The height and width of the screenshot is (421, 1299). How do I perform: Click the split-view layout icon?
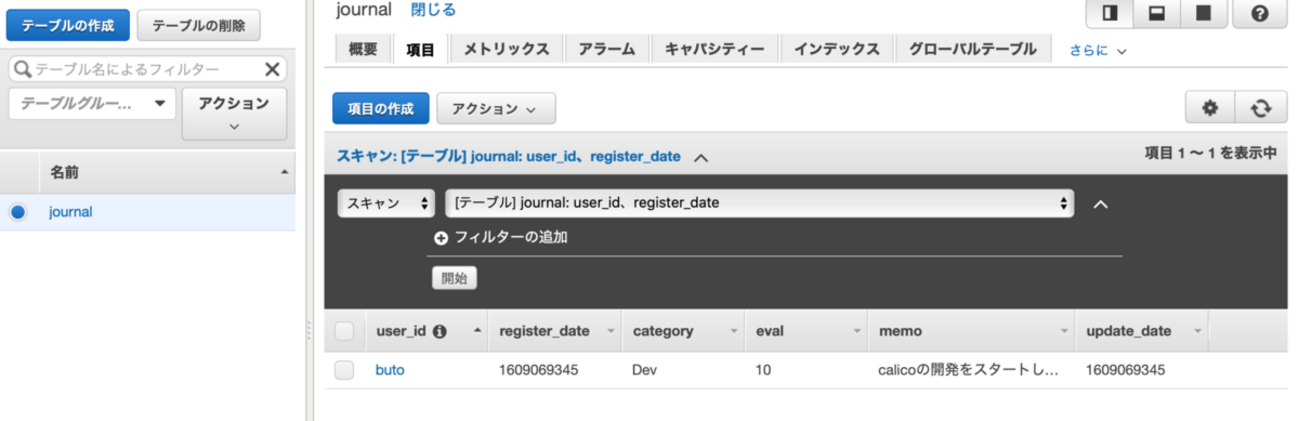[x=1110, y=16]
